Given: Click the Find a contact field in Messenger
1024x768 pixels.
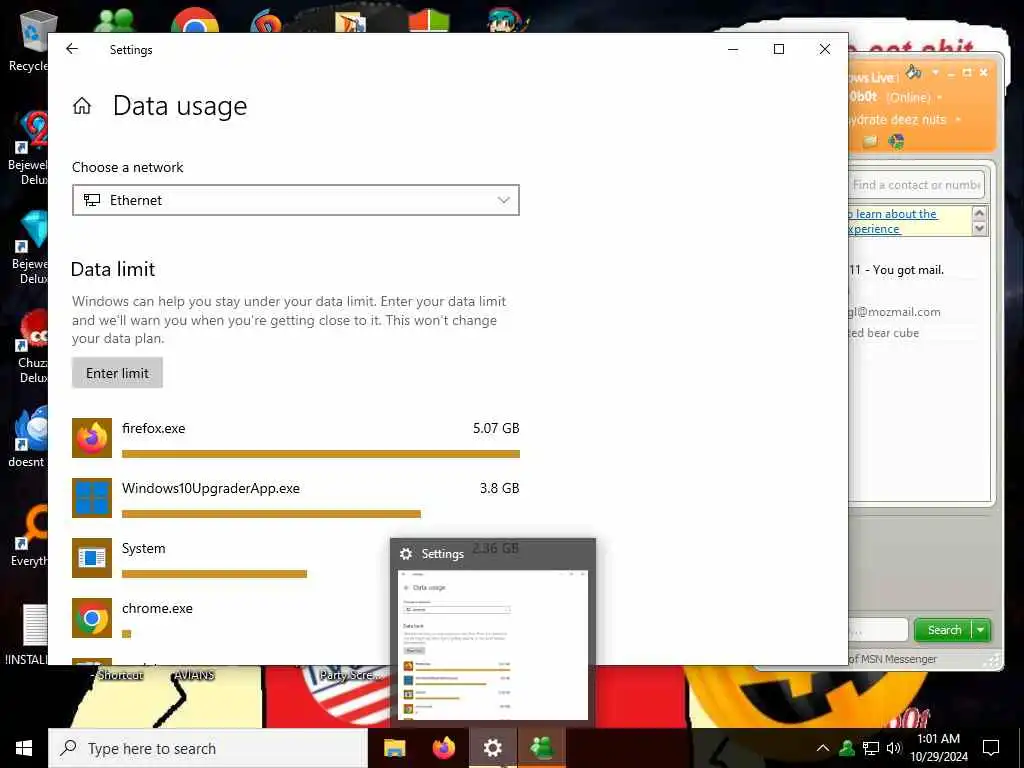Looking at the screenshot, I should pyautogui.click(x=916, y=185).
